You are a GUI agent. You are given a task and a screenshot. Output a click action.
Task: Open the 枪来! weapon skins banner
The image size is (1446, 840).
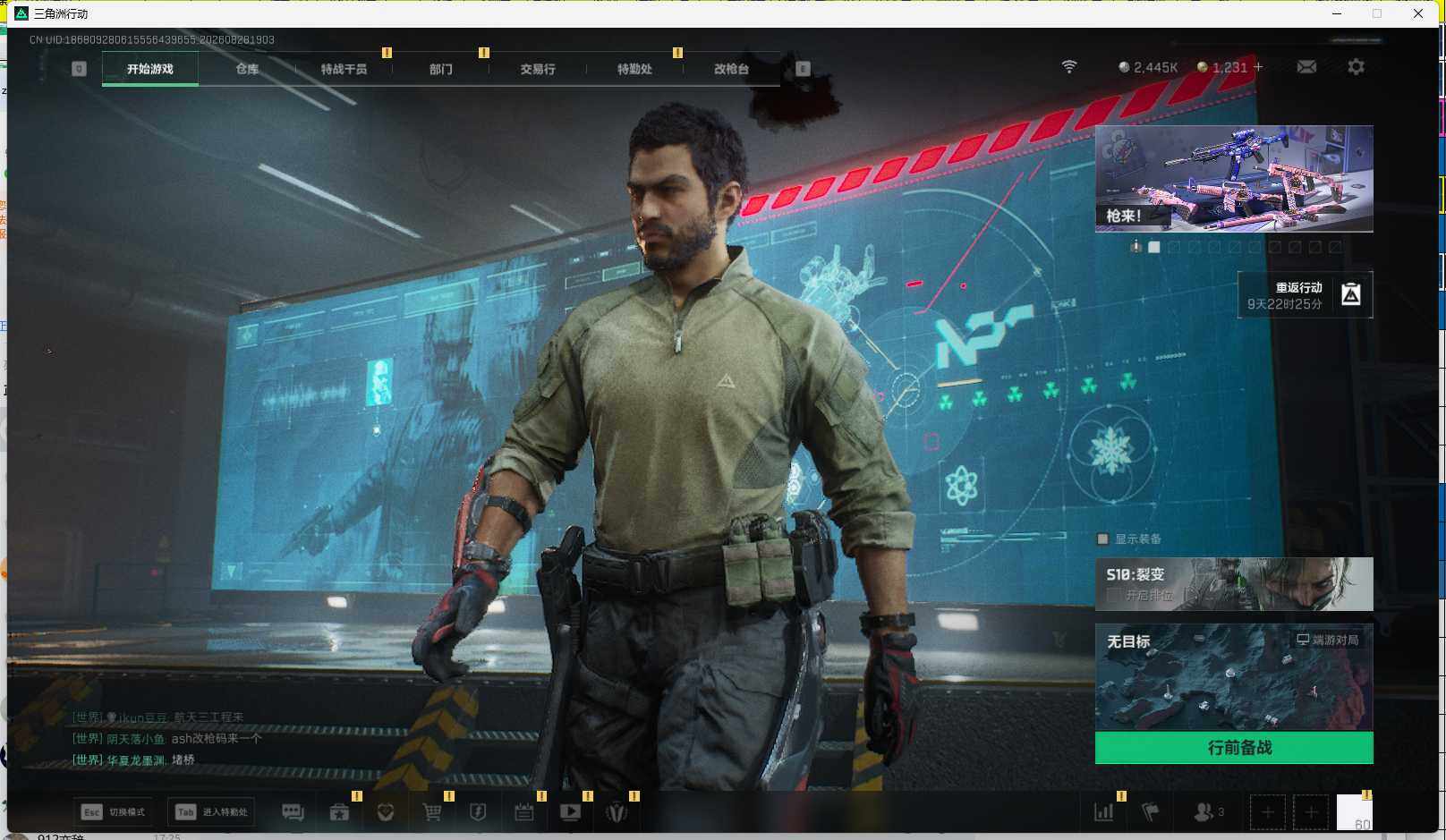tap(1234, 179)
